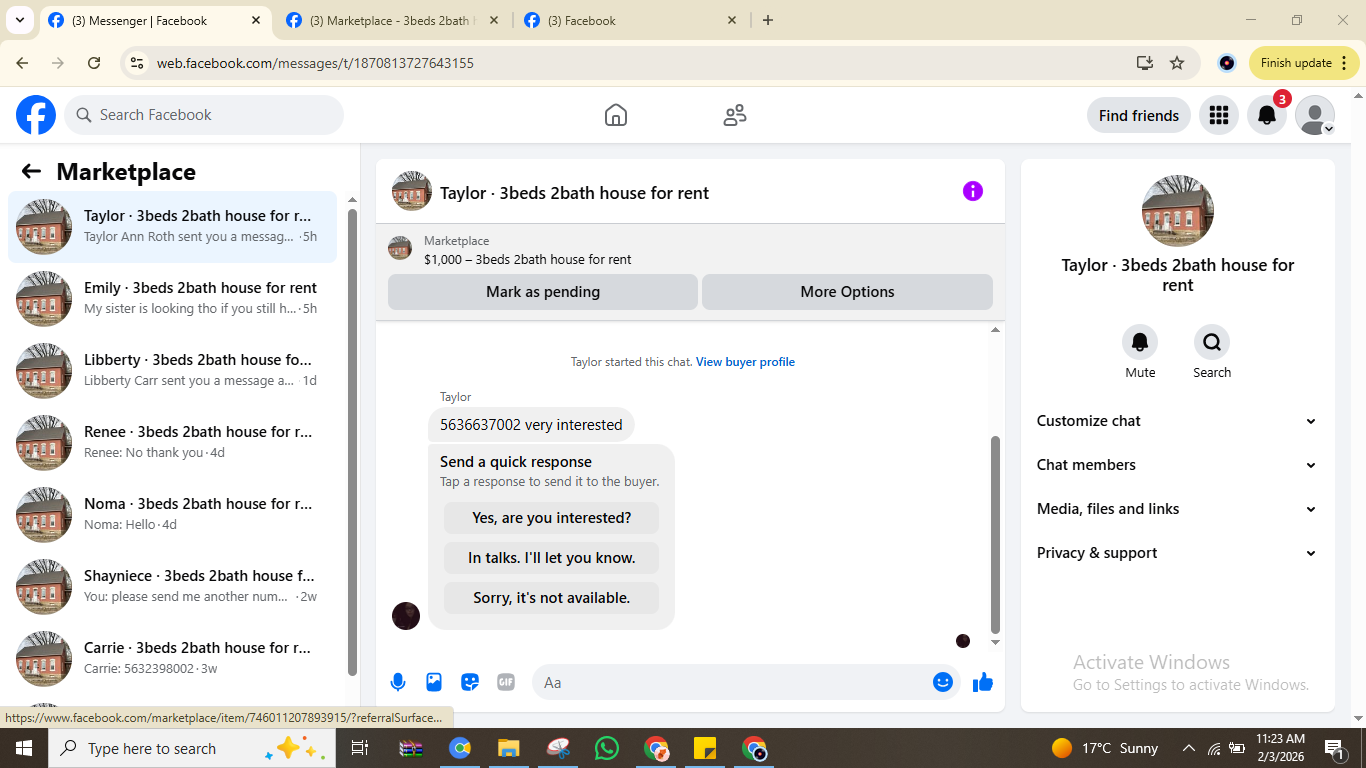Click Find friends button

click(1139, 115)
